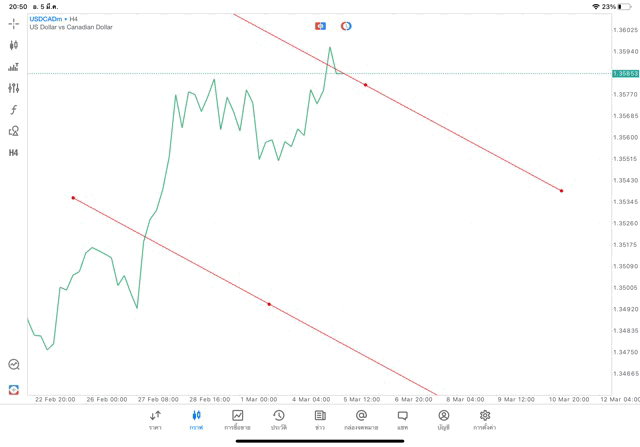Screen dimensions: 640x447
Task: Tap the red-blue trade icon in sidebar
Action: pyautogui.click(x=14, y=389)
